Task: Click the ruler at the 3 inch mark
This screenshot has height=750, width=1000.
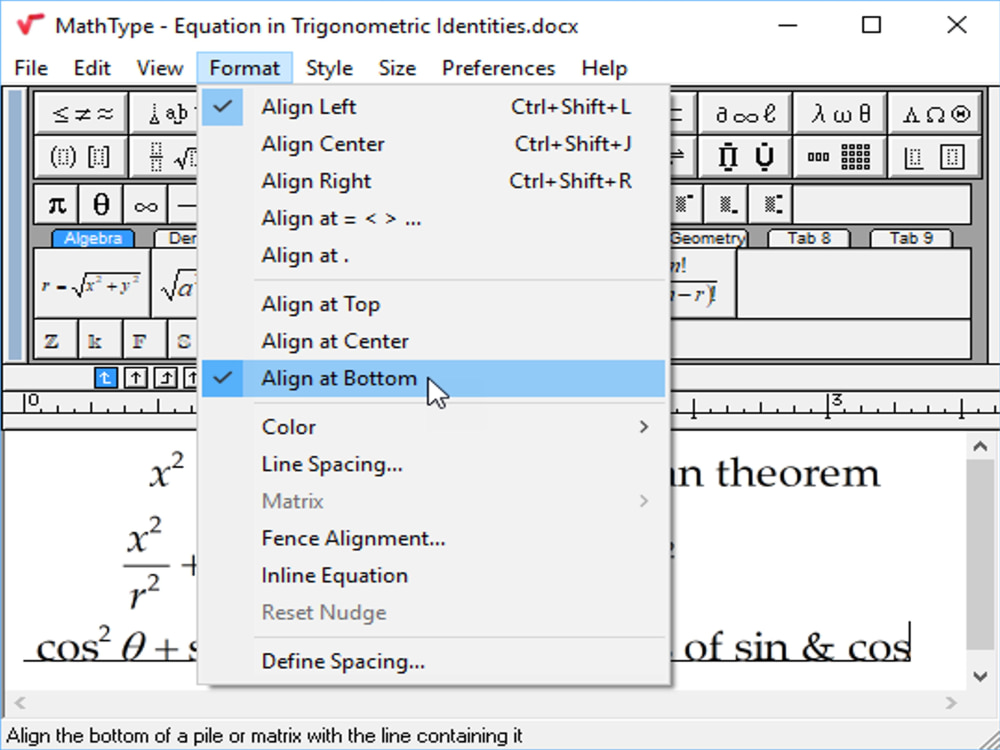Action: (829, 404)
